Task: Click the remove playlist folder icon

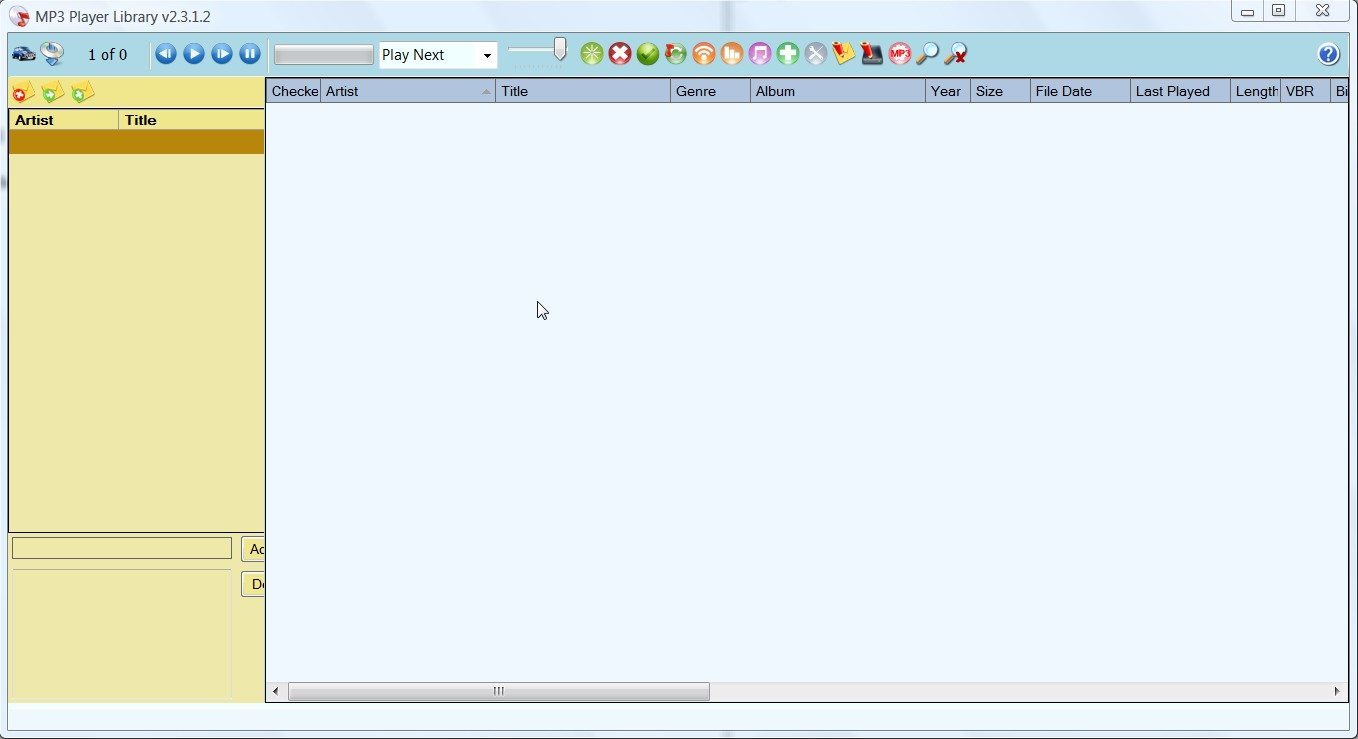Action: [x=22, y=92]
